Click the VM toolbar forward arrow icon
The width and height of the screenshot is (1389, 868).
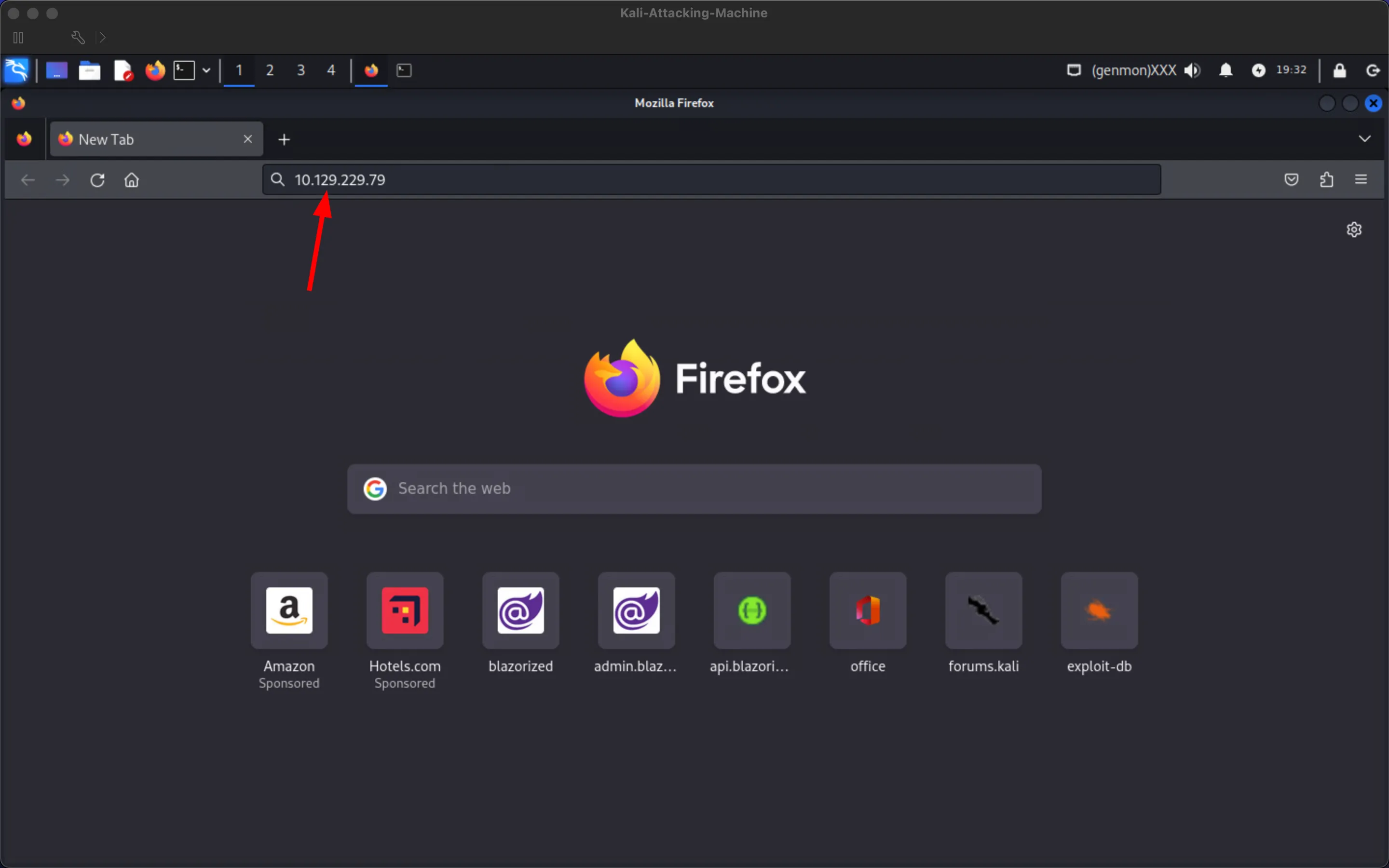pyautogui.click(x=102, y=37)
